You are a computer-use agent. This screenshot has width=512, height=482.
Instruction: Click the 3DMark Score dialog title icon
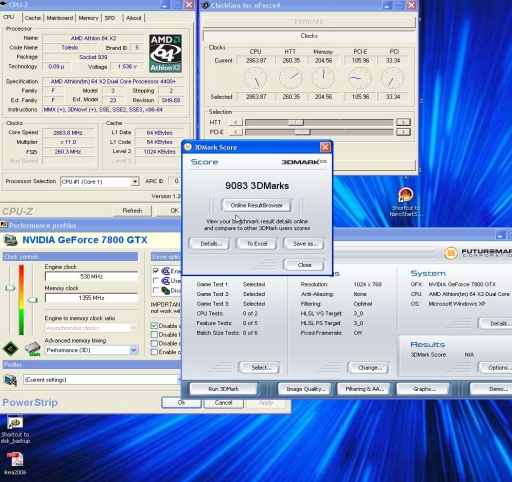point(188,147)
